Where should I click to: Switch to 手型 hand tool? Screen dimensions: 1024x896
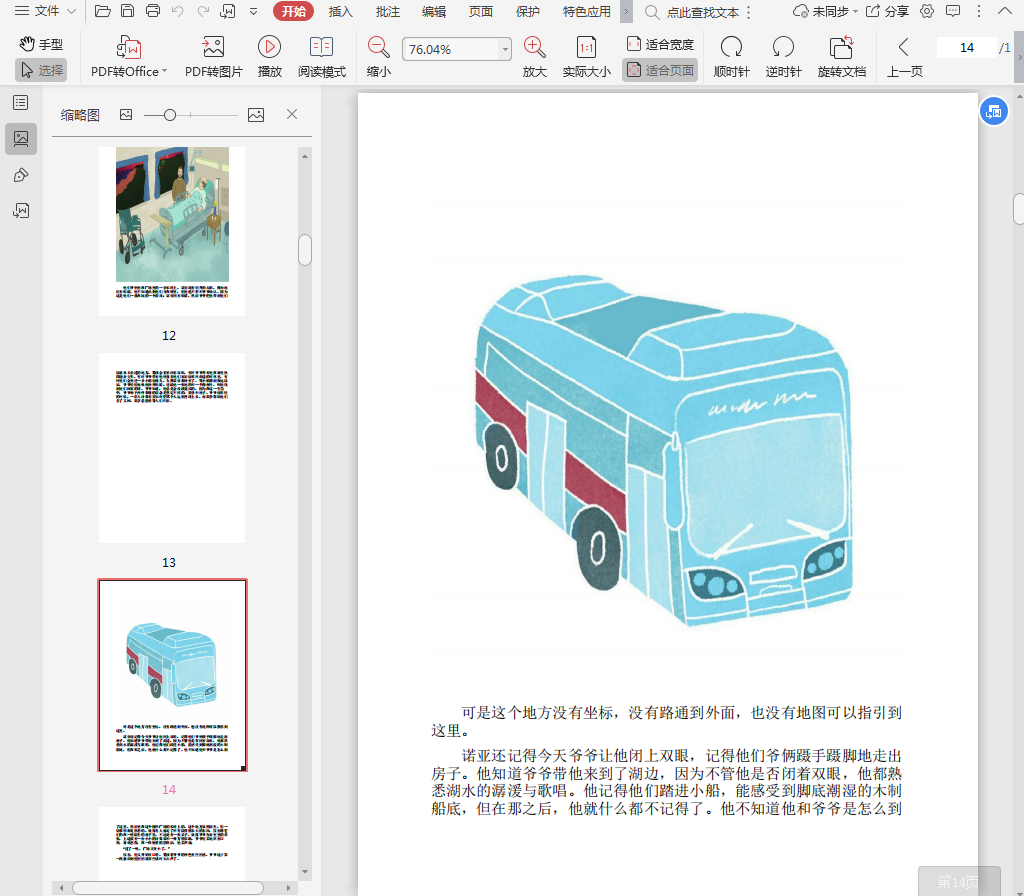[x=41, y=45]
